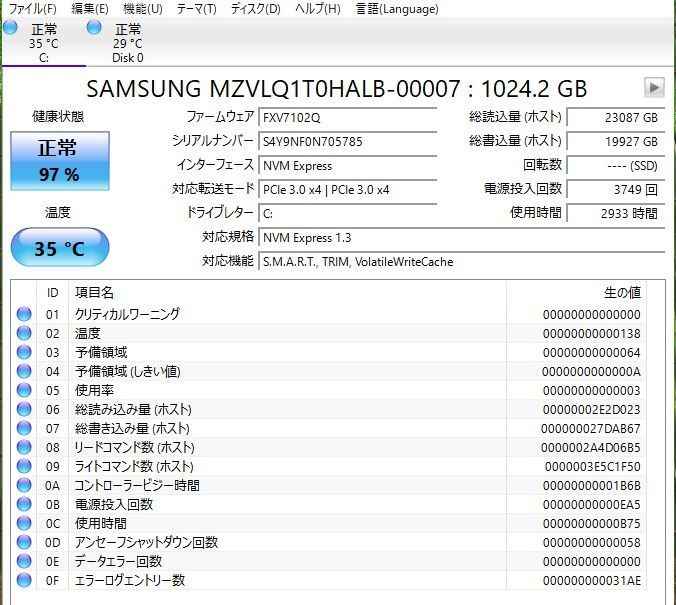
Task: Select the 使用率 attribute name
Action: point(94,390)
